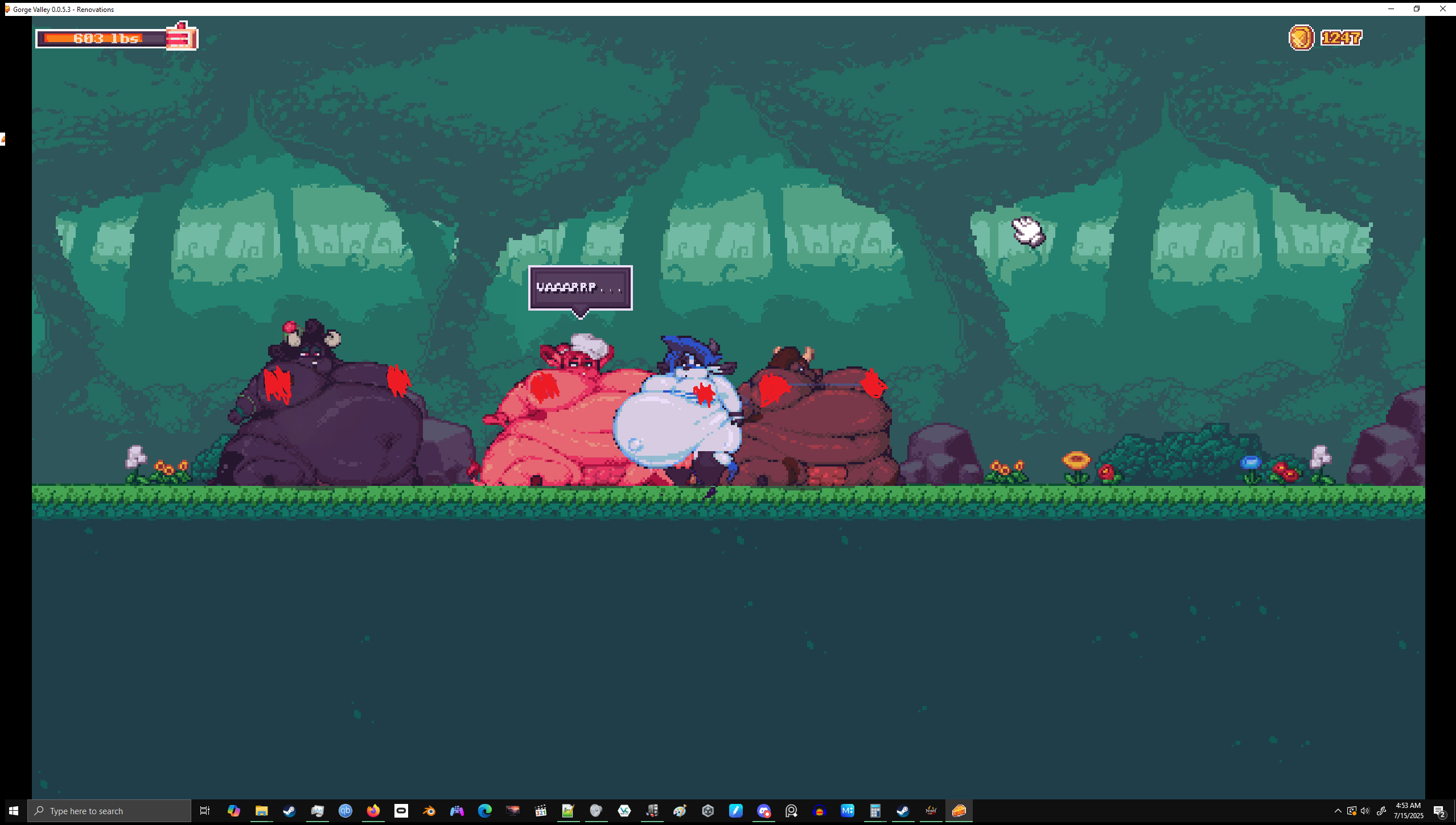The height and width of the screenshot is (825, 1456).
Task: Click the 603 lbs weight meter
Action: pyautogui.click(x=101, y=39)
